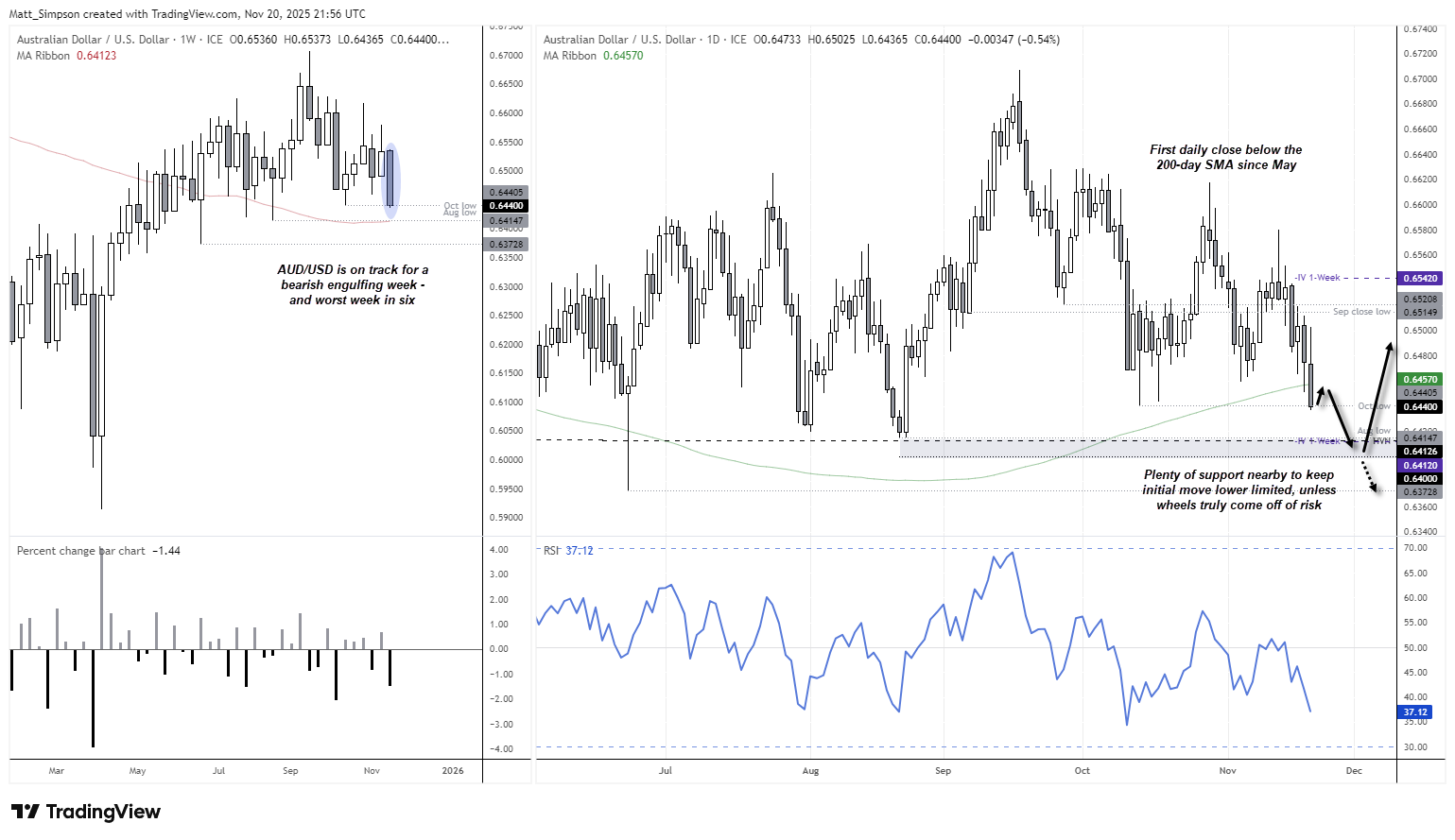Click the purple 0.64120 price tag
The width and height of the screenshot is (1455, 840).
tap(1419, 465)
